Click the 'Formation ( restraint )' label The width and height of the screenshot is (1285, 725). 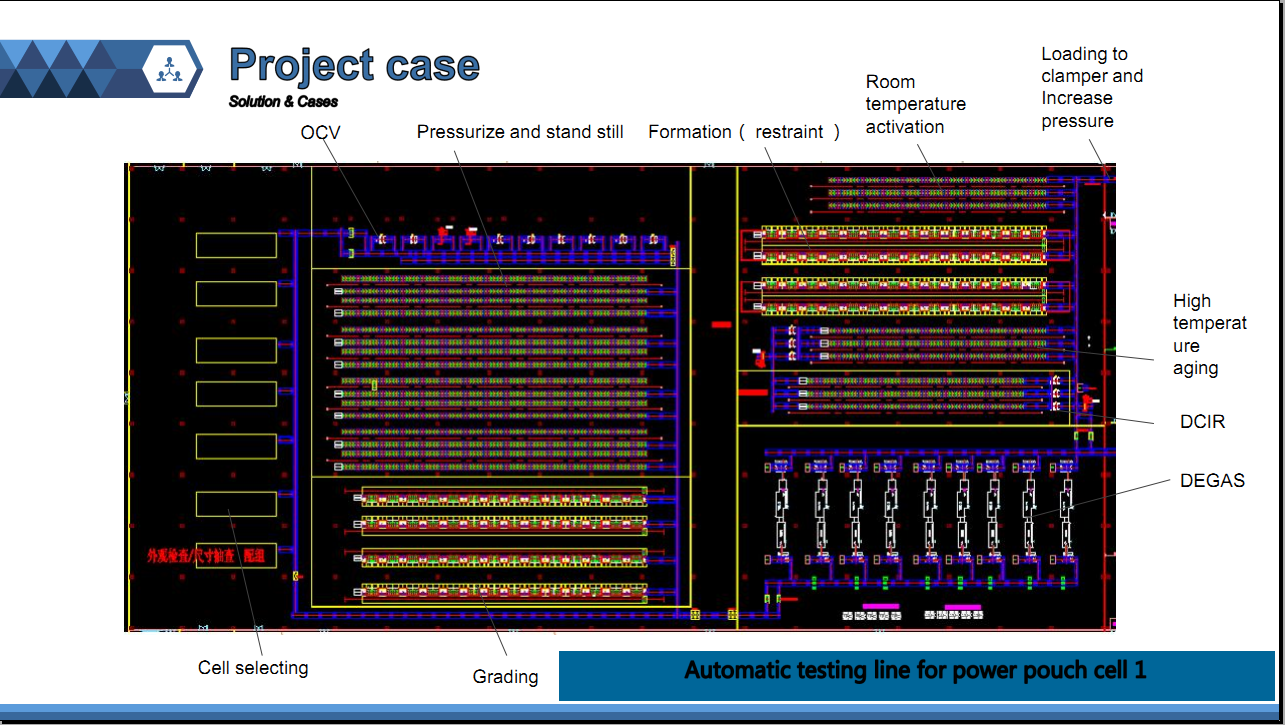point(745,132)
